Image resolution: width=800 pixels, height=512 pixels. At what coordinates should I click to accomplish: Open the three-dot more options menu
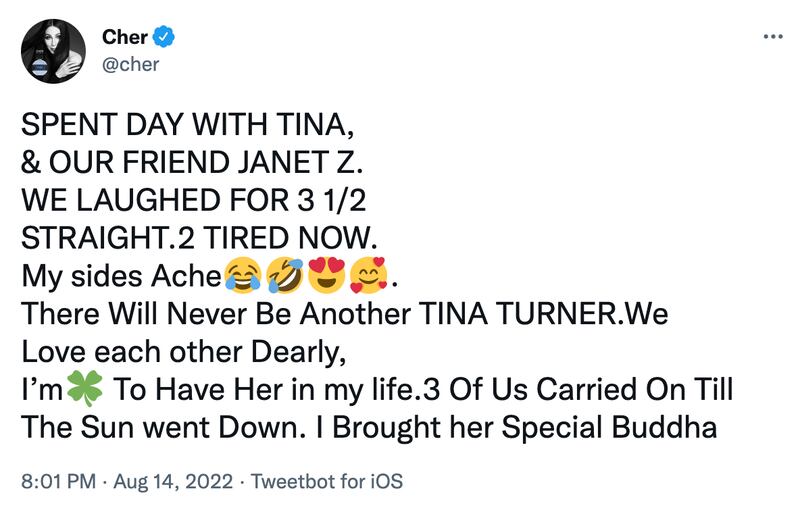(x=773, y=38)
